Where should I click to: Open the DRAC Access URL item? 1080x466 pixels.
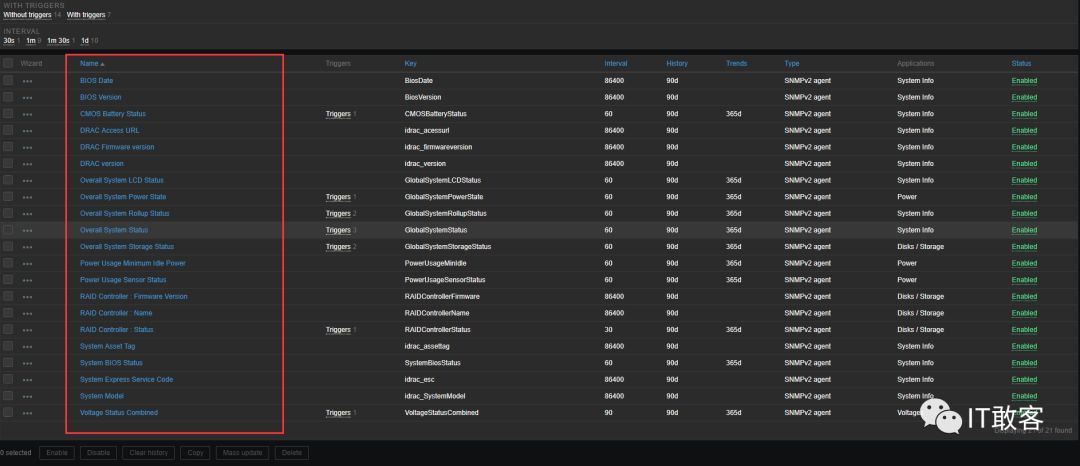click(x=110, y=131)
